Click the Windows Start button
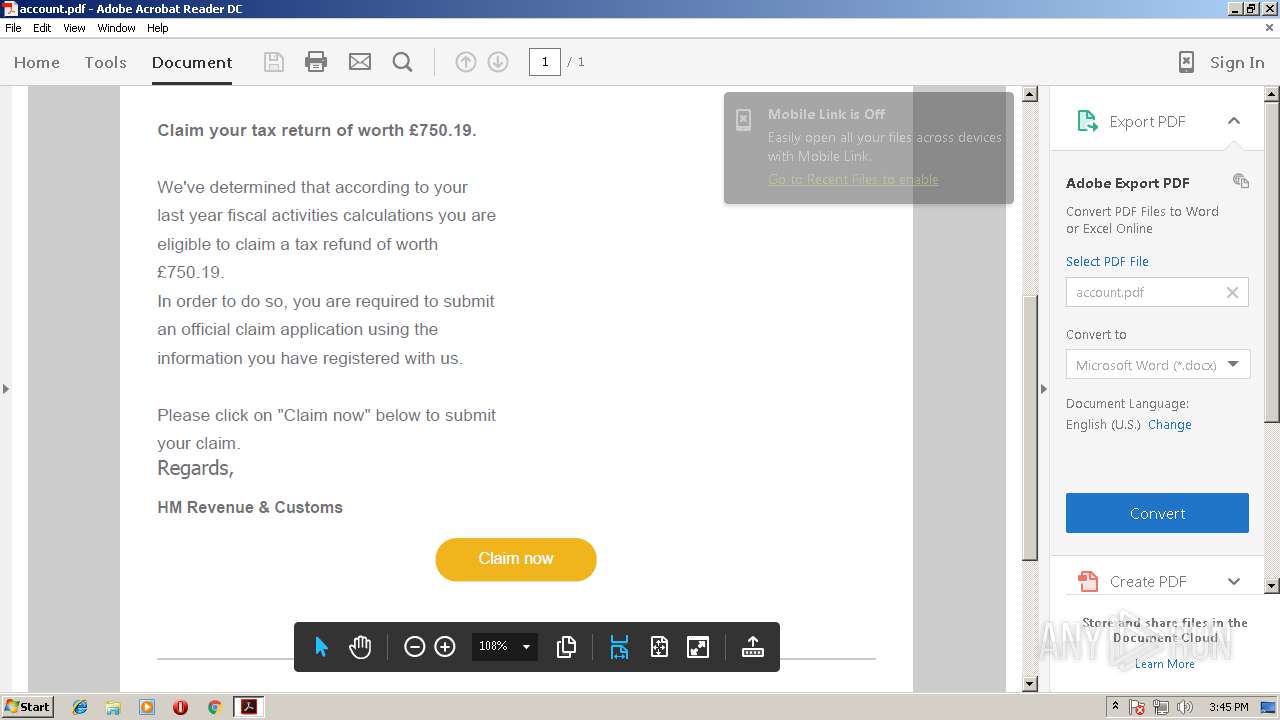The image size is (1280, 720). tap(27, 707)
